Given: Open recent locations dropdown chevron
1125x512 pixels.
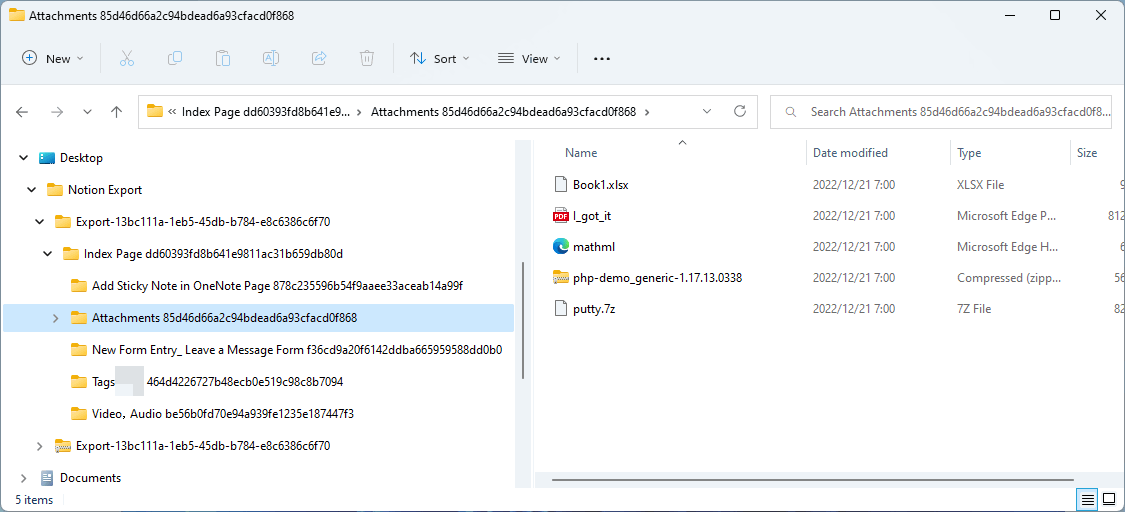Looking at the screenshot, I should [x=88, y=112].
